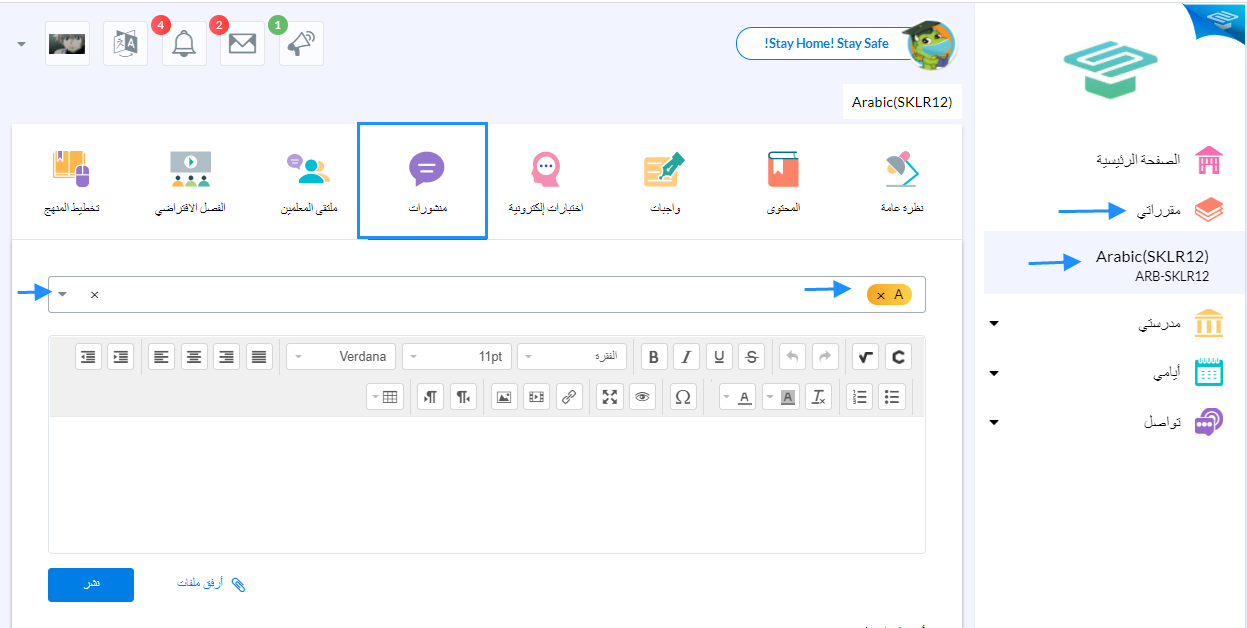Insert a numbered list
This screenshot has width=1247, height=628.
coord(859,397)
